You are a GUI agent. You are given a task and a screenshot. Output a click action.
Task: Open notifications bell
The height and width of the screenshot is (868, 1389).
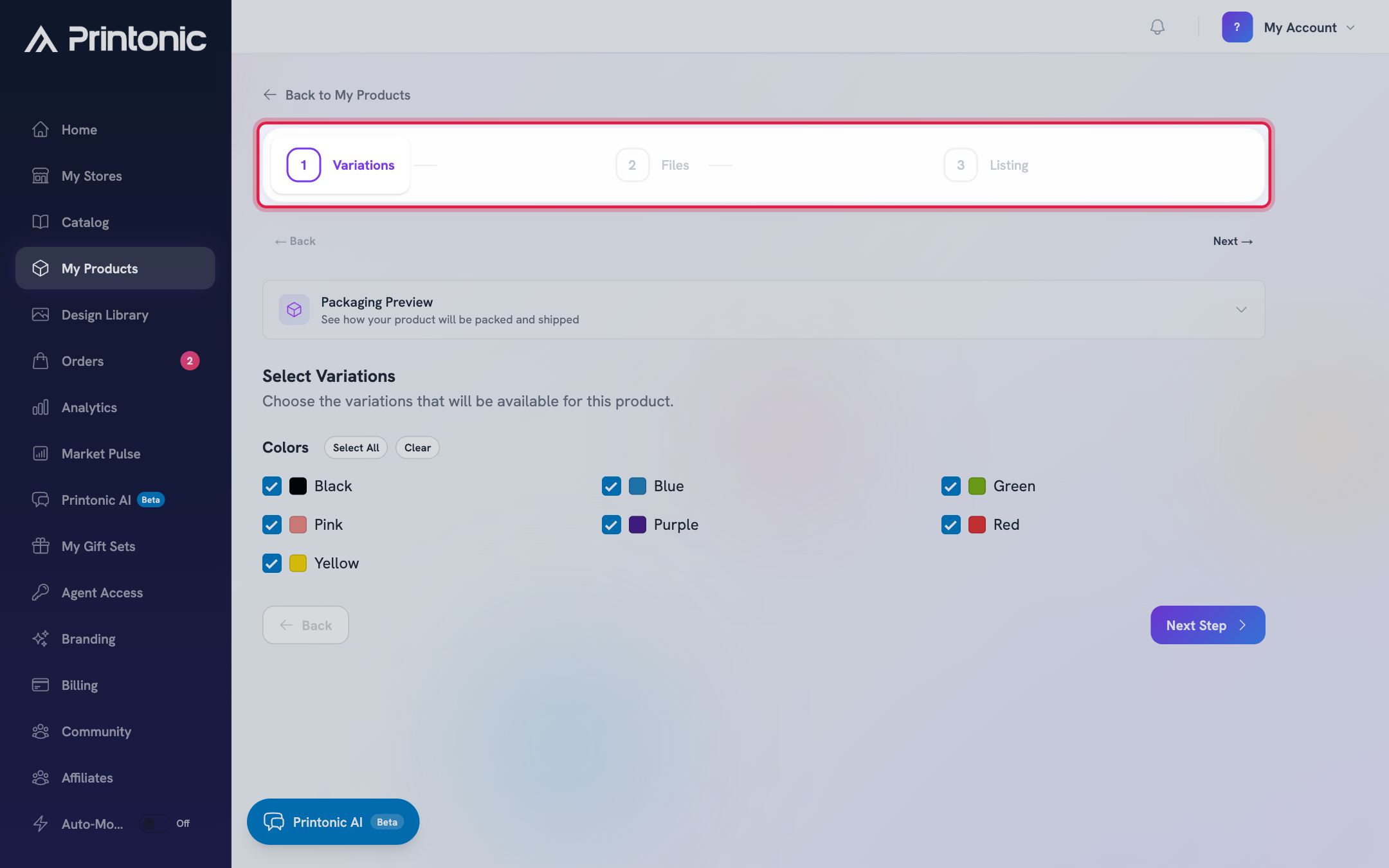pyautogui.click(x=1157, y=27)
